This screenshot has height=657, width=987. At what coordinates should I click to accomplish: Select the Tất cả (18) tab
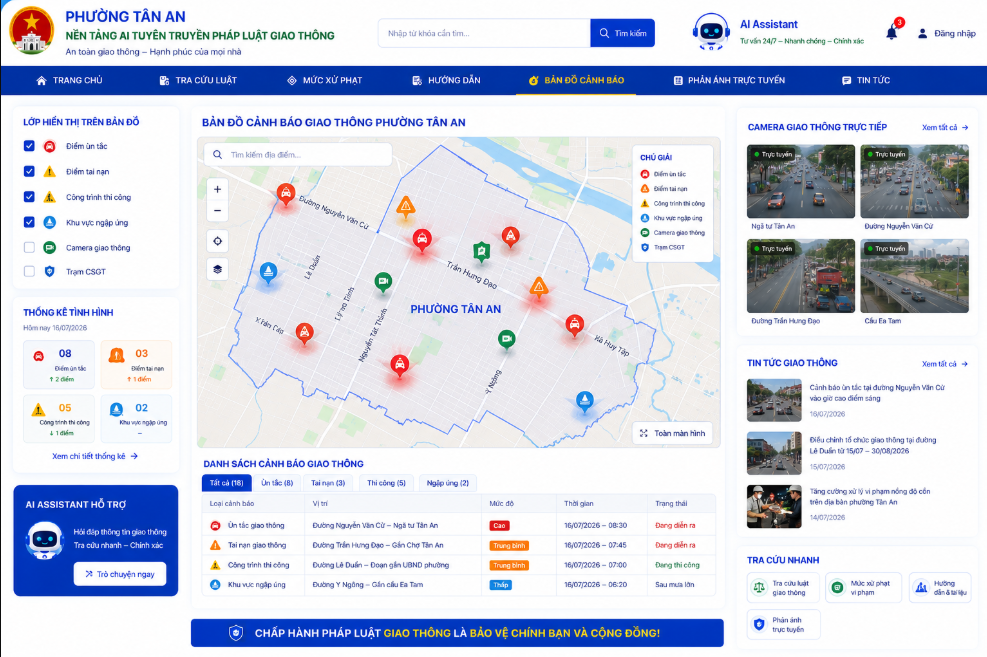[227, 483]
